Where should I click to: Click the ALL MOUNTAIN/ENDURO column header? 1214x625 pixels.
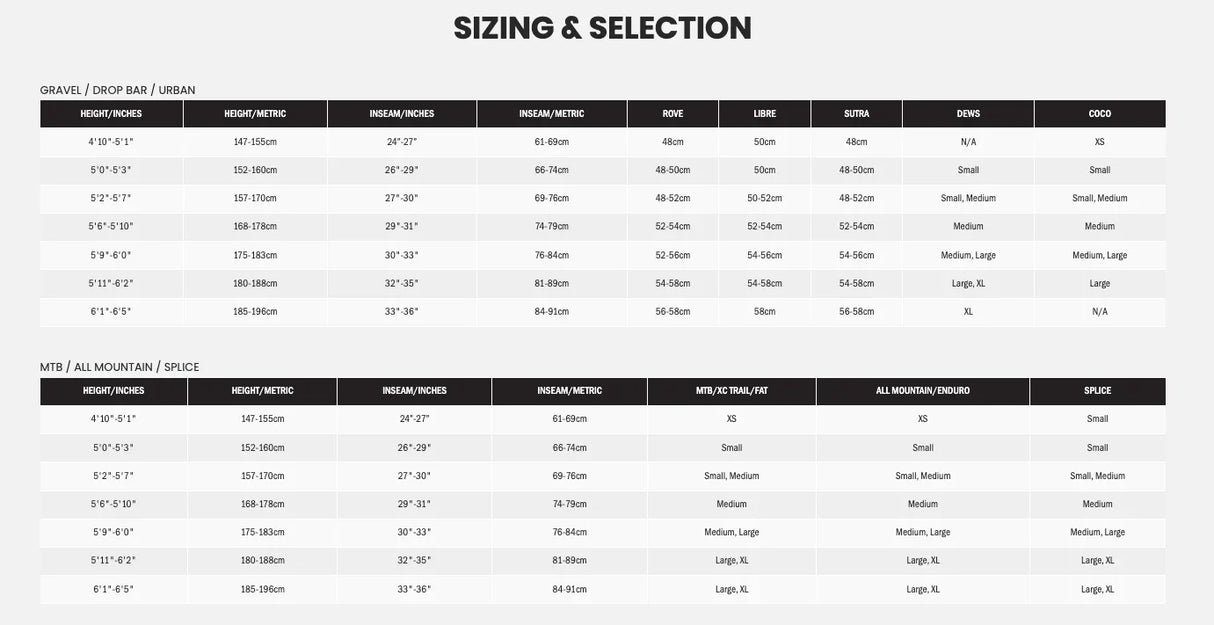pos(922,391)
